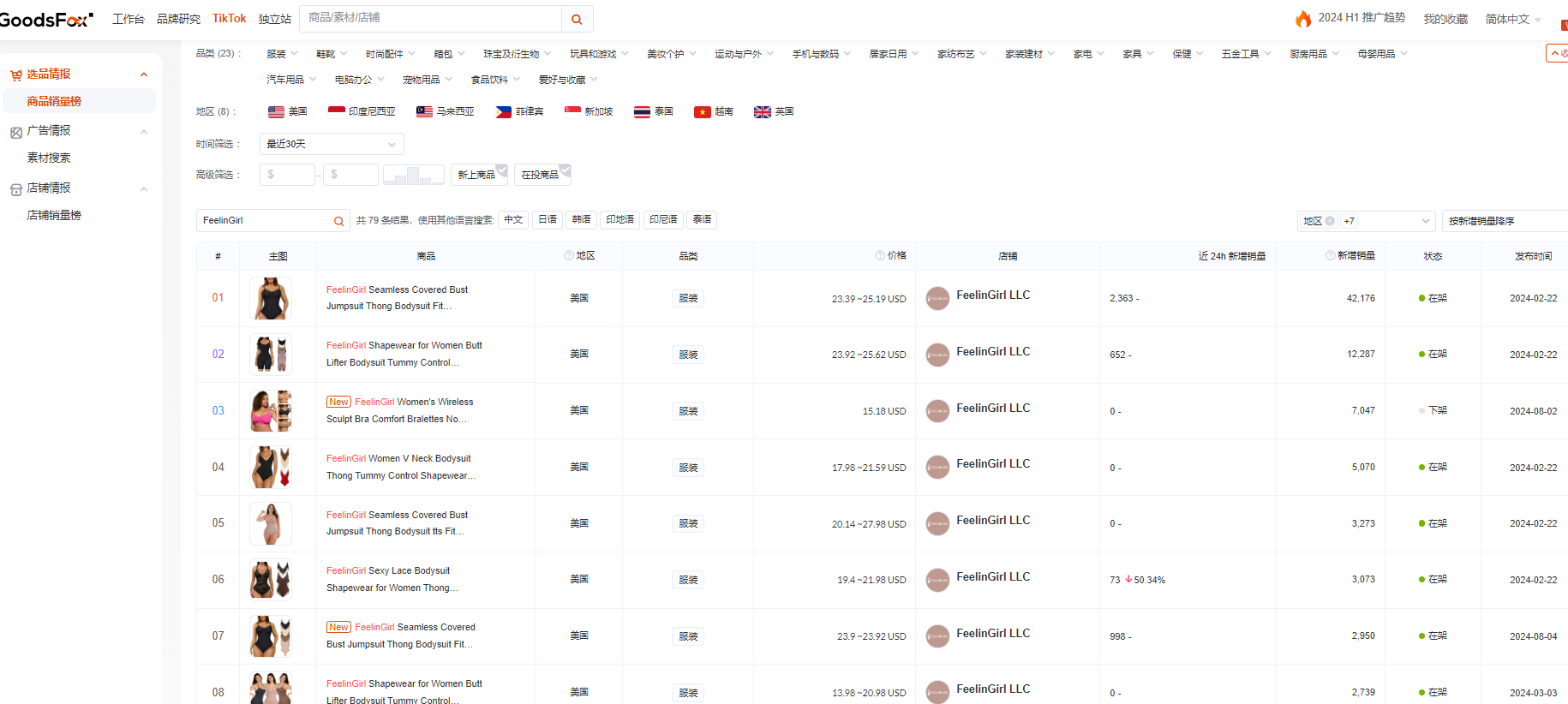
Task: Select the 新加坡 flag region filter
Action: (589, 112)
